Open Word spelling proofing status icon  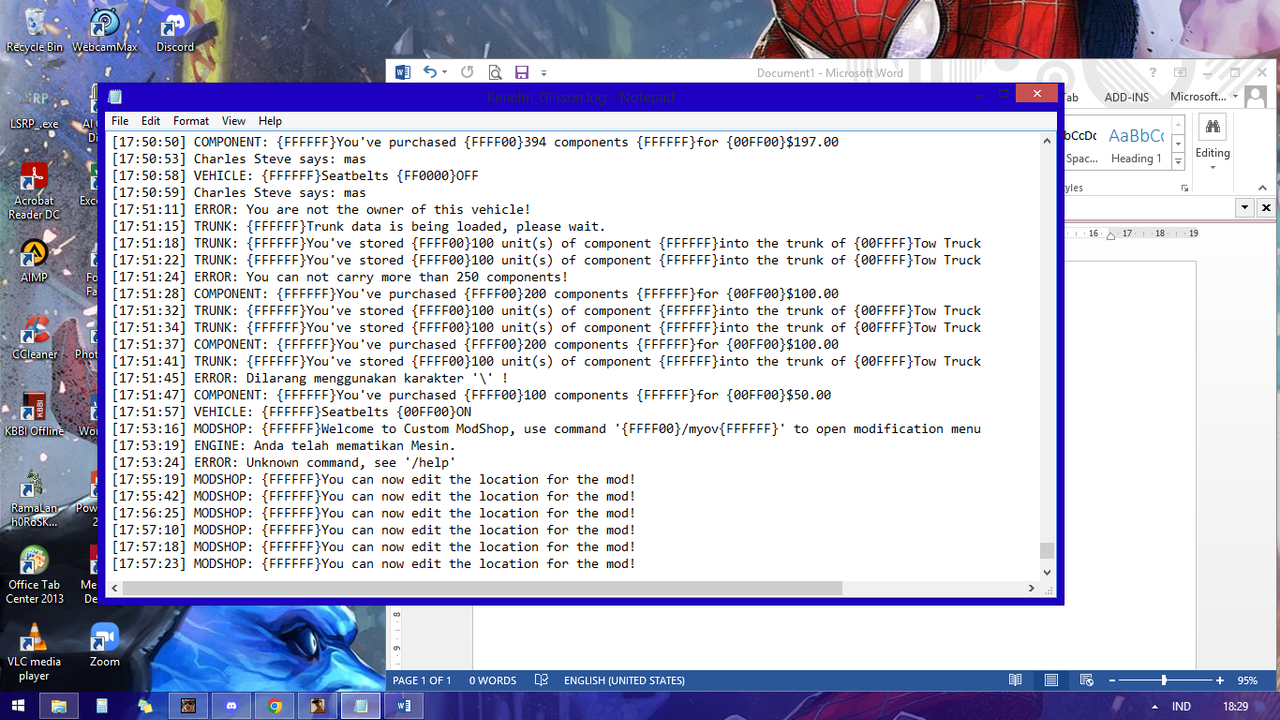tap(541, 680)
